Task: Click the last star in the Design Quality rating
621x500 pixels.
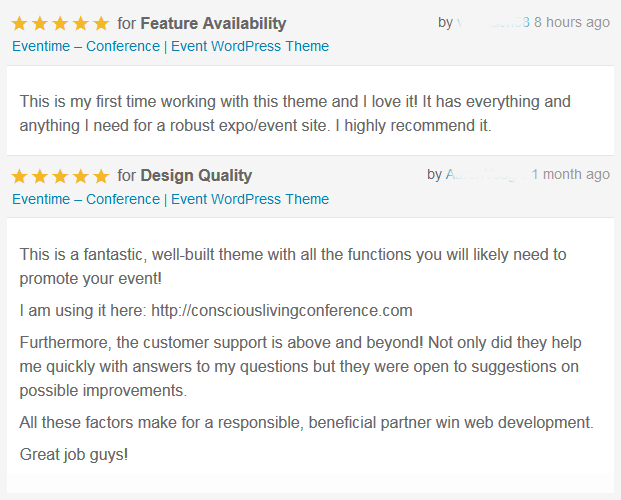Action: pyautogui.click(x=101, y=176)
